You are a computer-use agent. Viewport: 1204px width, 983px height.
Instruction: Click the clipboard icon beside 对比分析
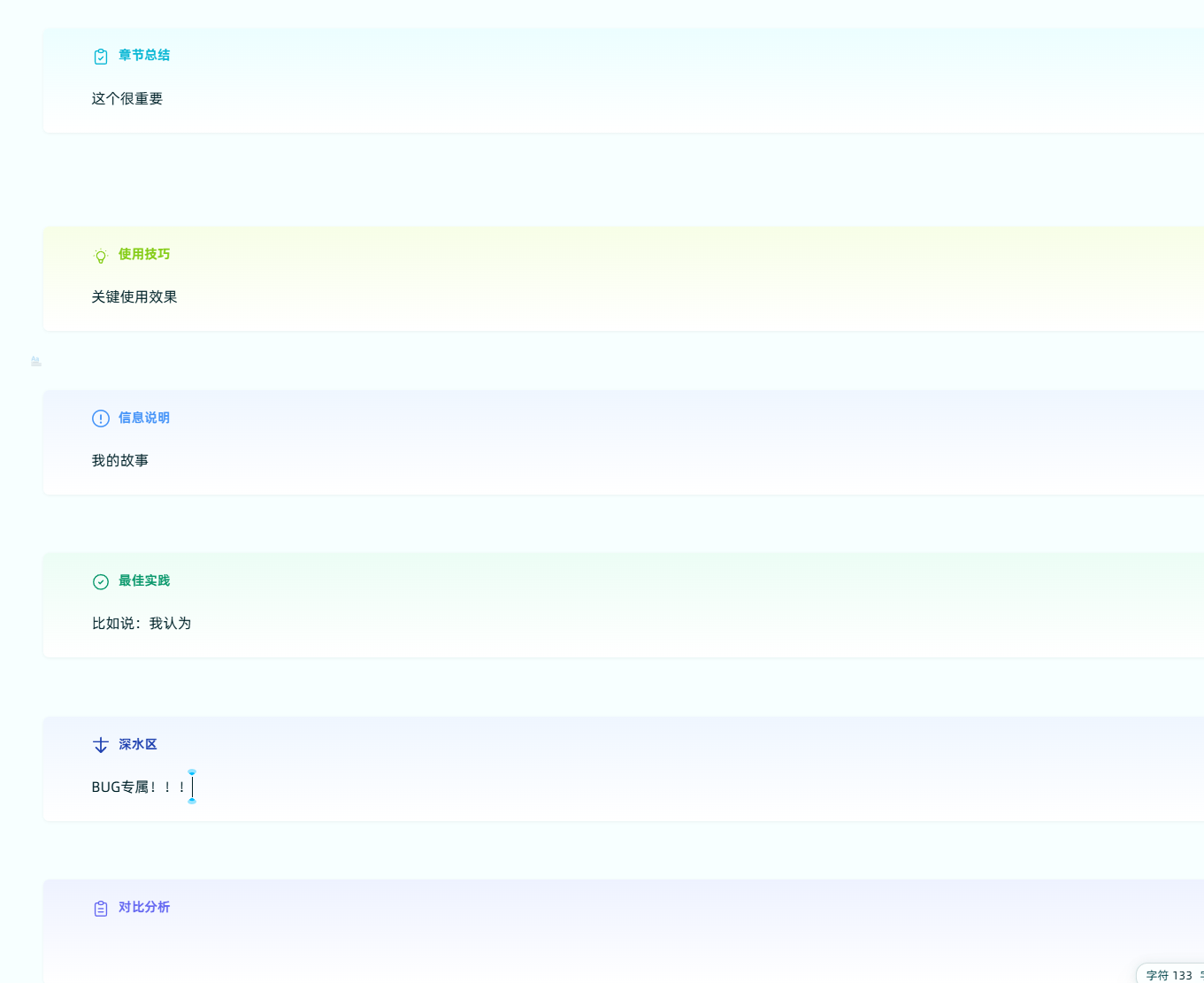101,909
